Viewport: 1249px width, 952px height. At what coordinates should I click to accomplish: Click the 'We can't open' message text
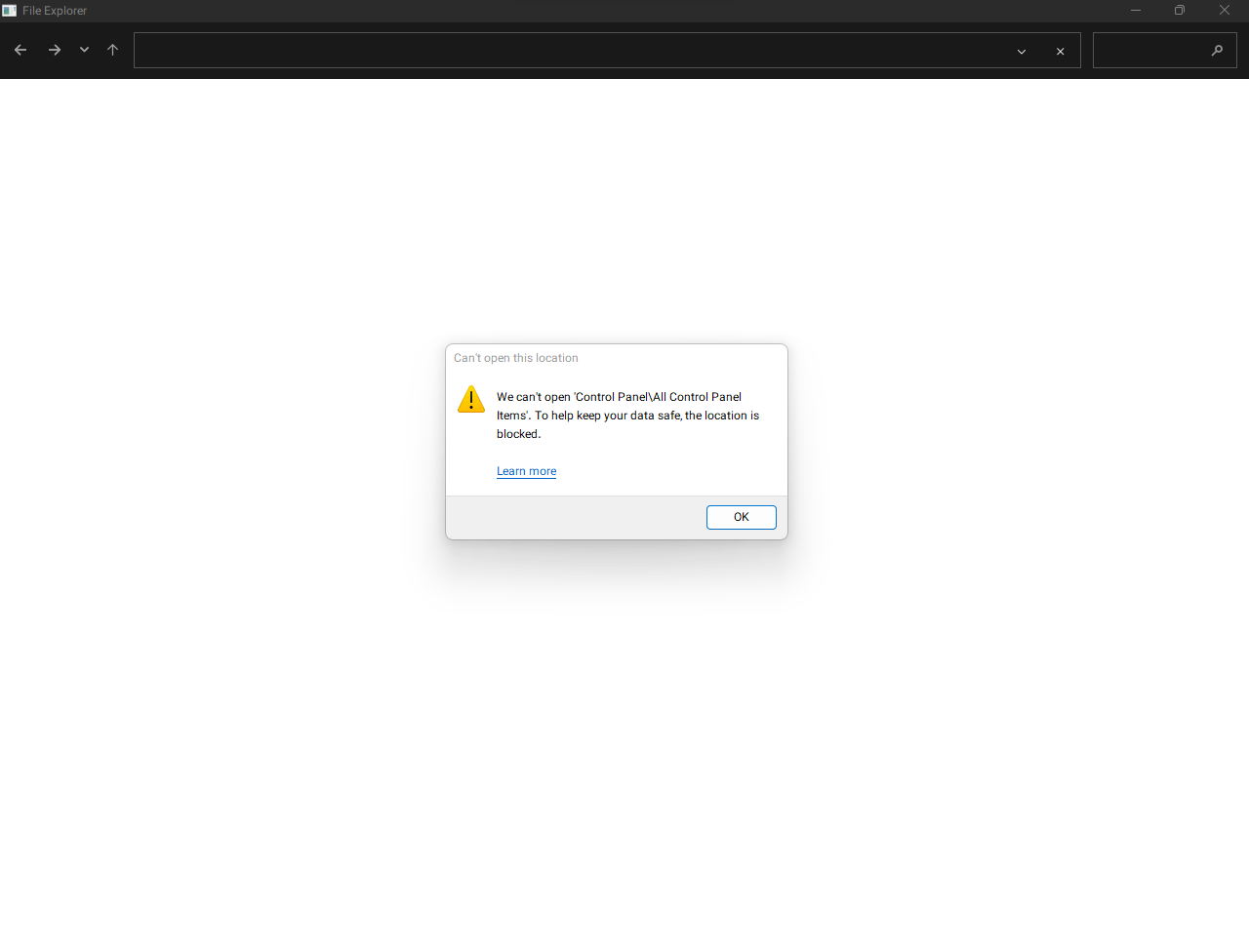[x=627, y=416]
